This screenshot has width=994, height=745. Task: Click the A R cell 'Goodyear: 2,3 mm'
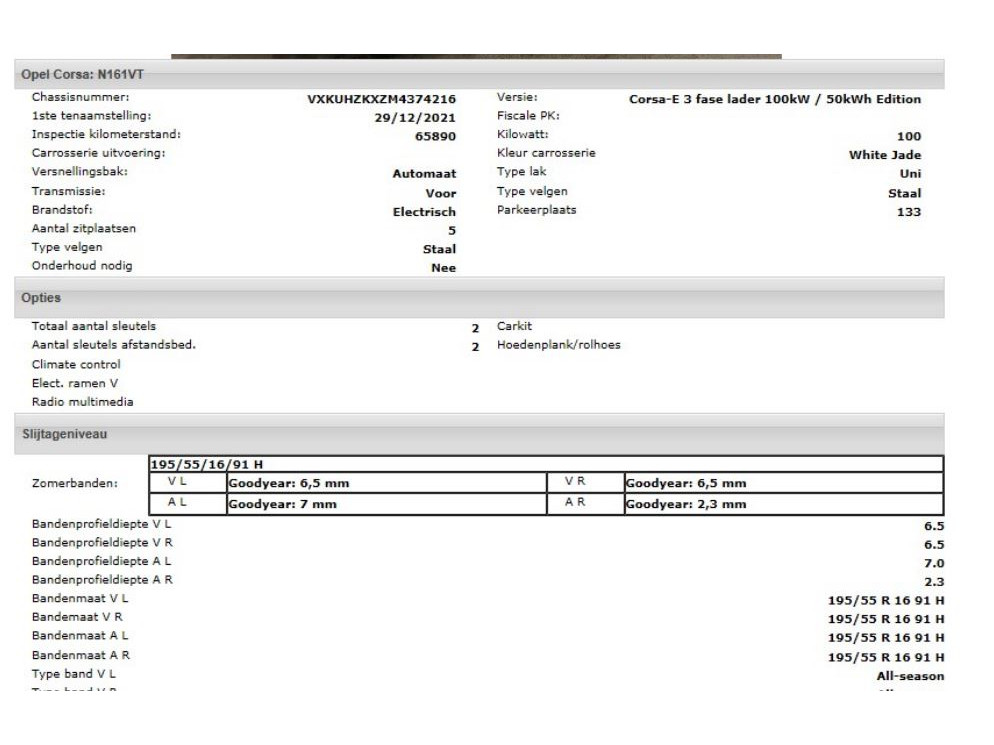click(784, 504)
